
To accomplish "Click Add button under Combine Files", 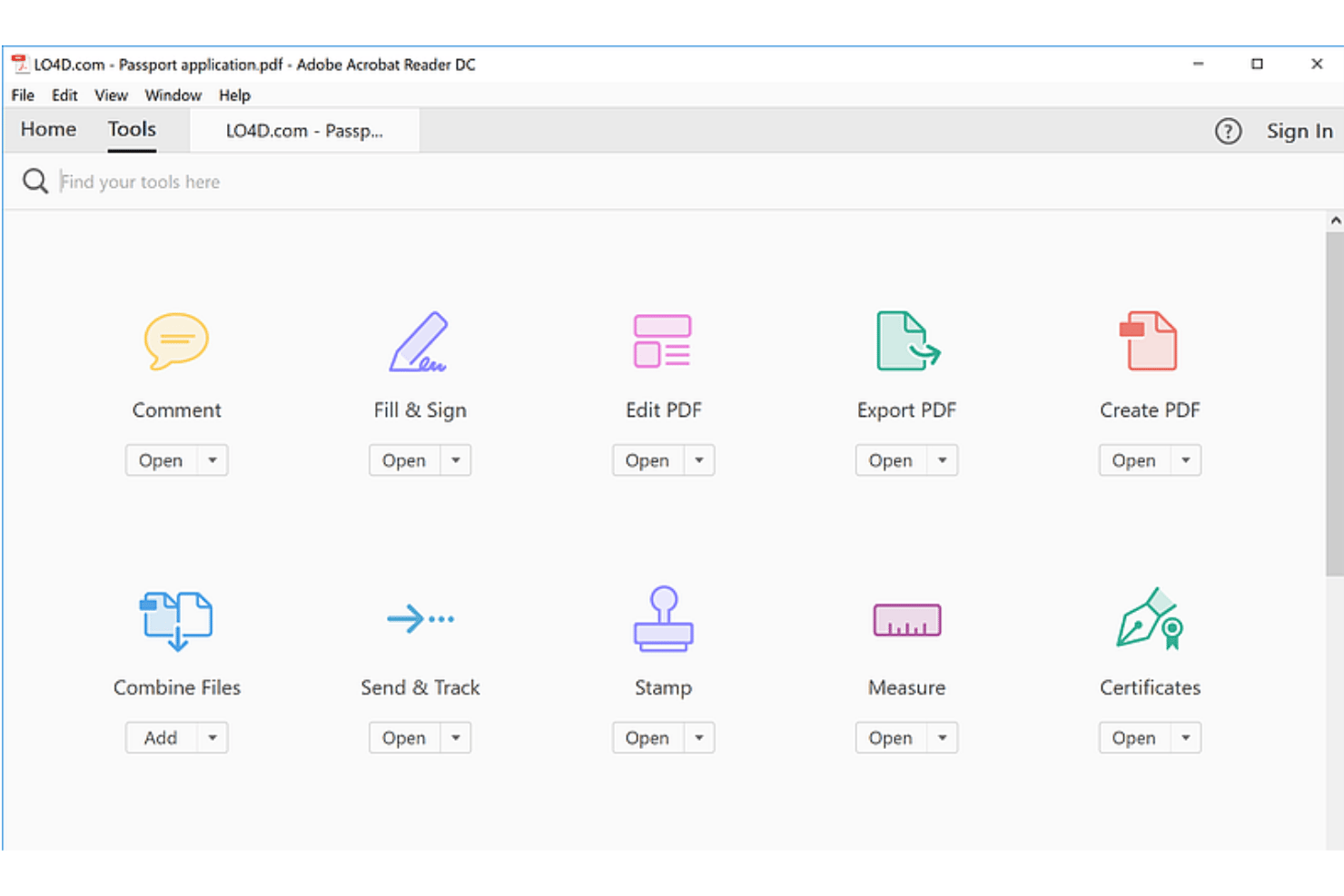I will [162, 738].
